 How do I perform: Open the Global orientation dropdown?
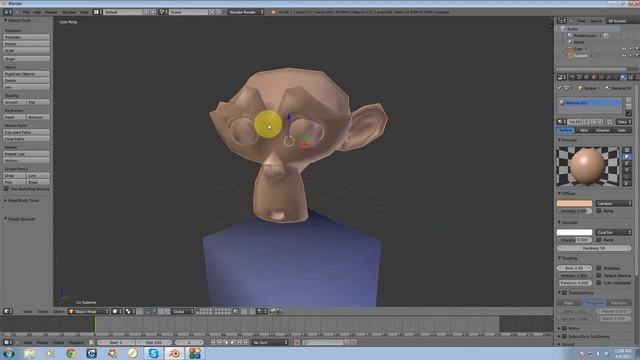pyautogui.click(x=182, y=311)
